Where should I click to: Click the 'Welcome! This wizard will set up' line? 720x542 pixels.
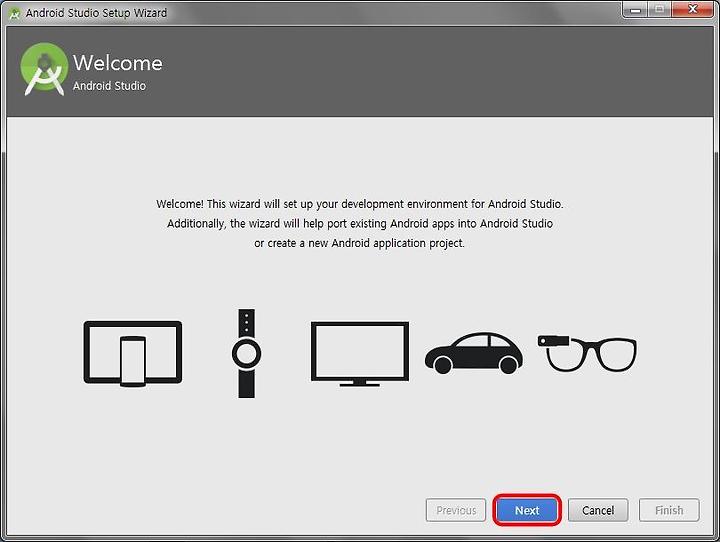(x=360, y=204)
